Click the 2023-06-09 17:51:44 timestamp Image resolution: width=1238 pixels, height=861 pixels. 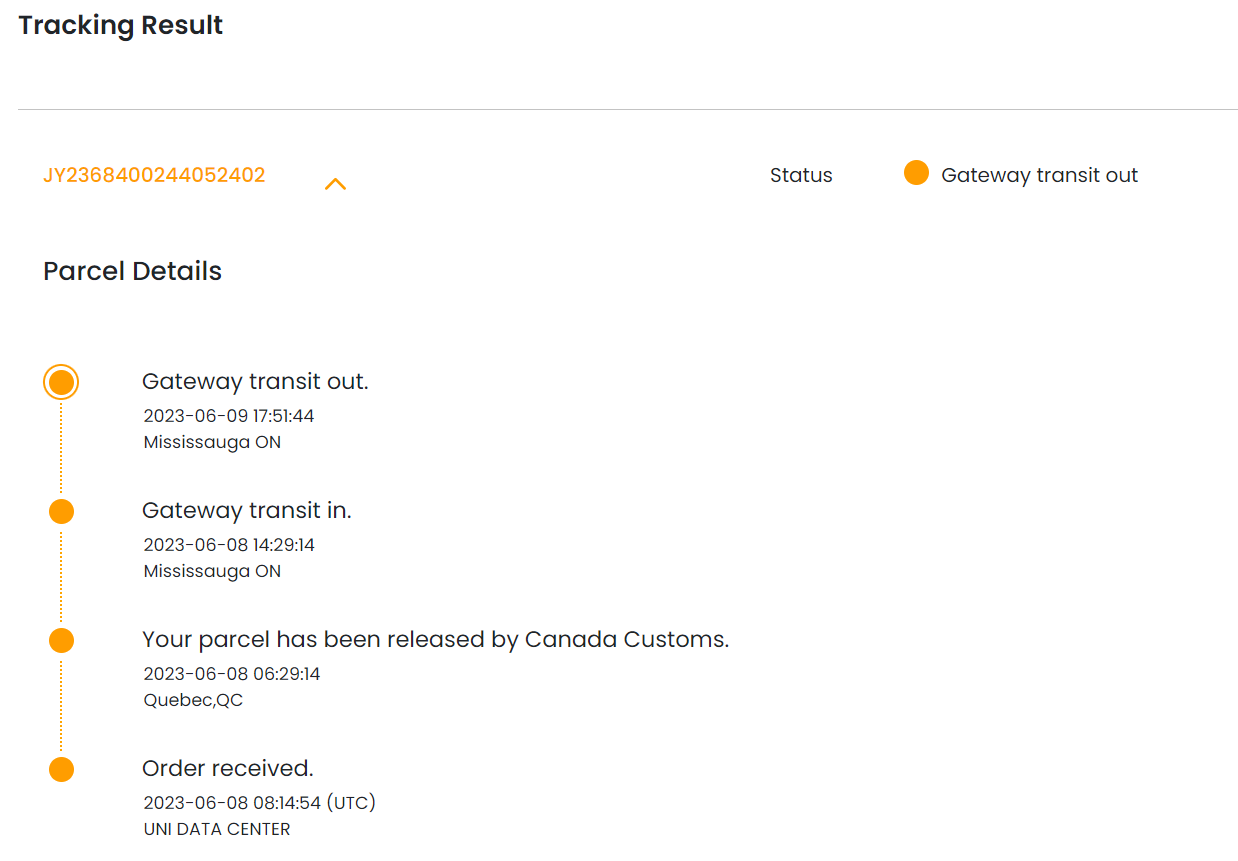tap(229, 416)
